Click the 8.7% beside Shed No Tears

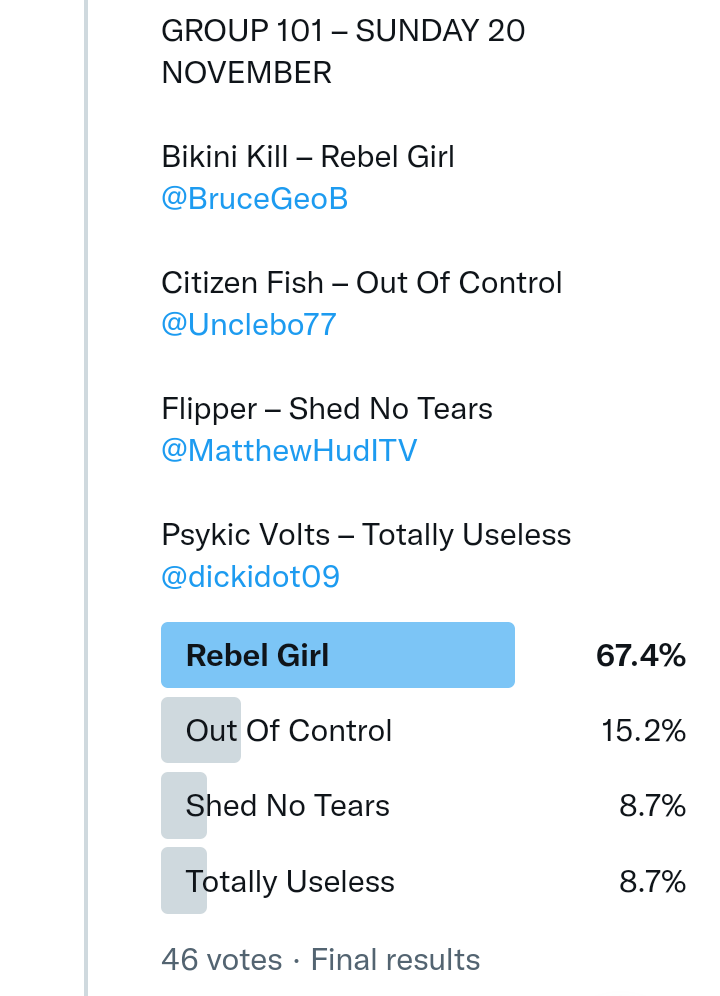tap(652, 806)
